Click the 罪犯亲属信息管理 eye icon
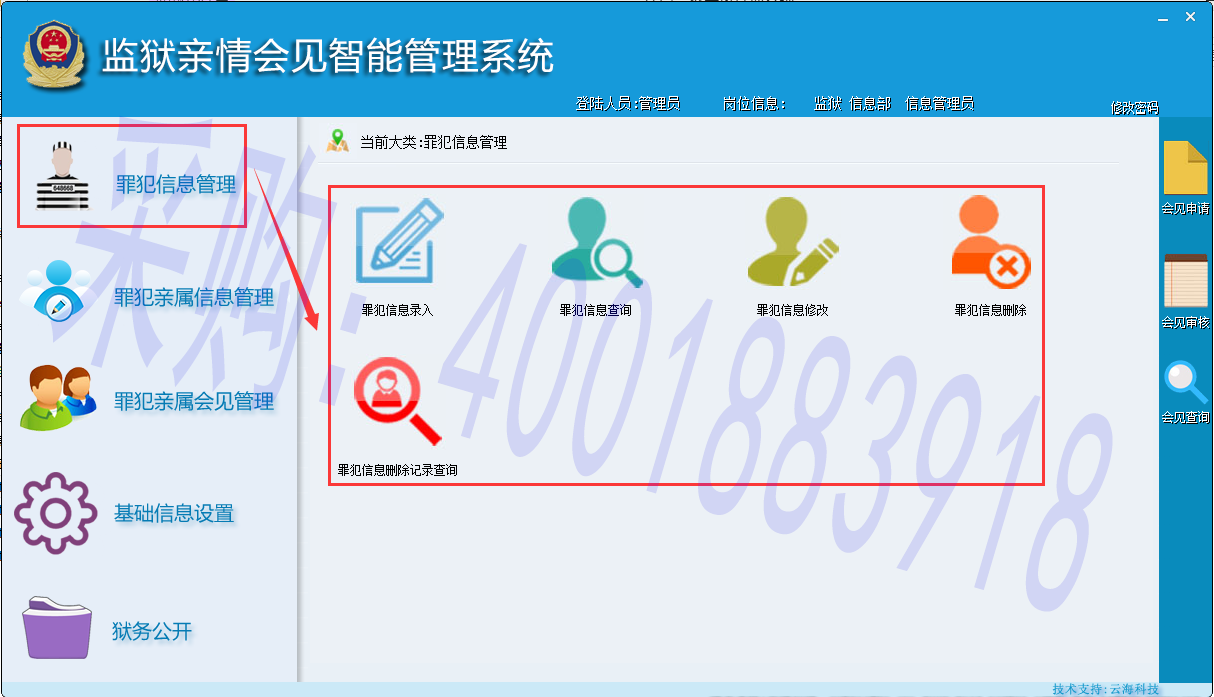 click(x=57, y=290)
